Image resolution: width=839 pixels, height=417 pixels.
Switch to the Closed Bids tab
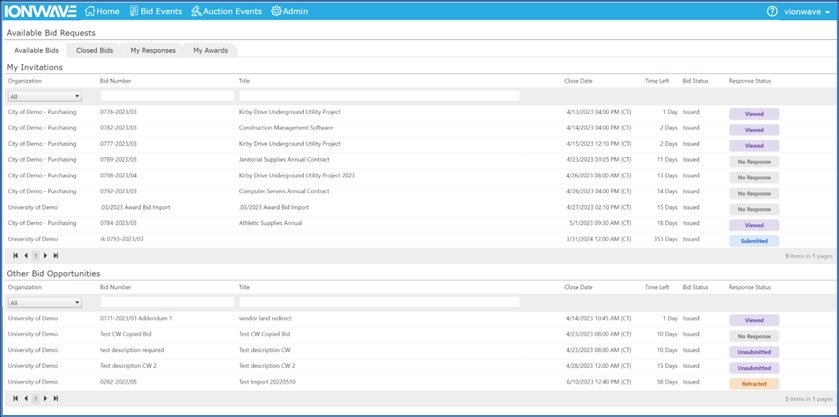(94, 50)
